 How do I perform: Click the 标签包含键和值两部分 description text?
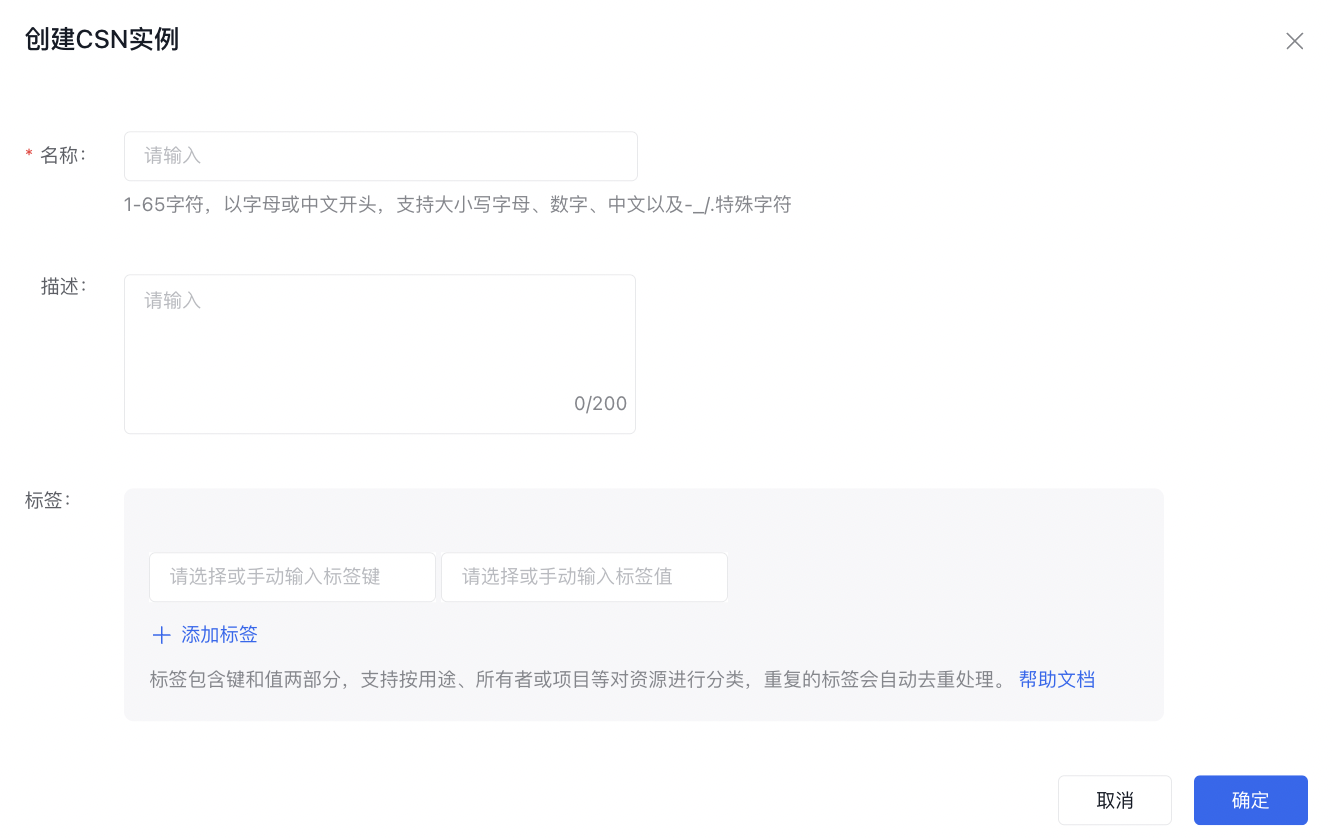[x=578, y=680]
